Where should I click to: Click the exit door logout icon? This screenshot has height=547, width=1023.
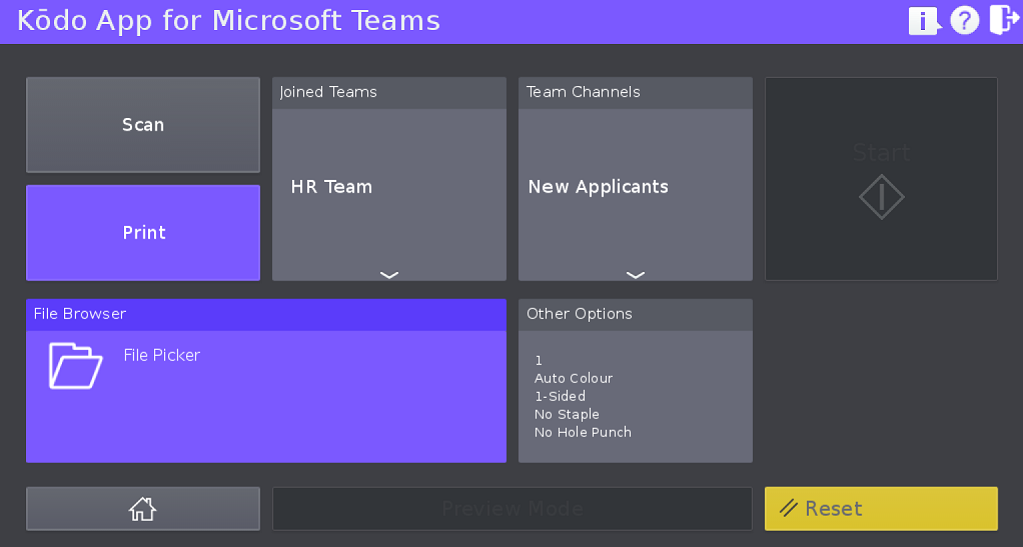click(1002, 21)
